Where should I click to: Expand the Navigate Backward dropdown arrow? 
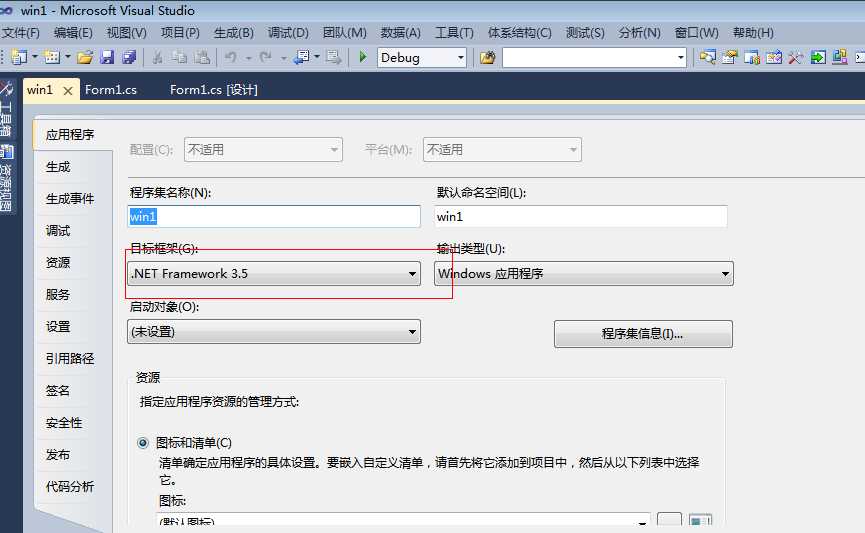tap(317, 57)
